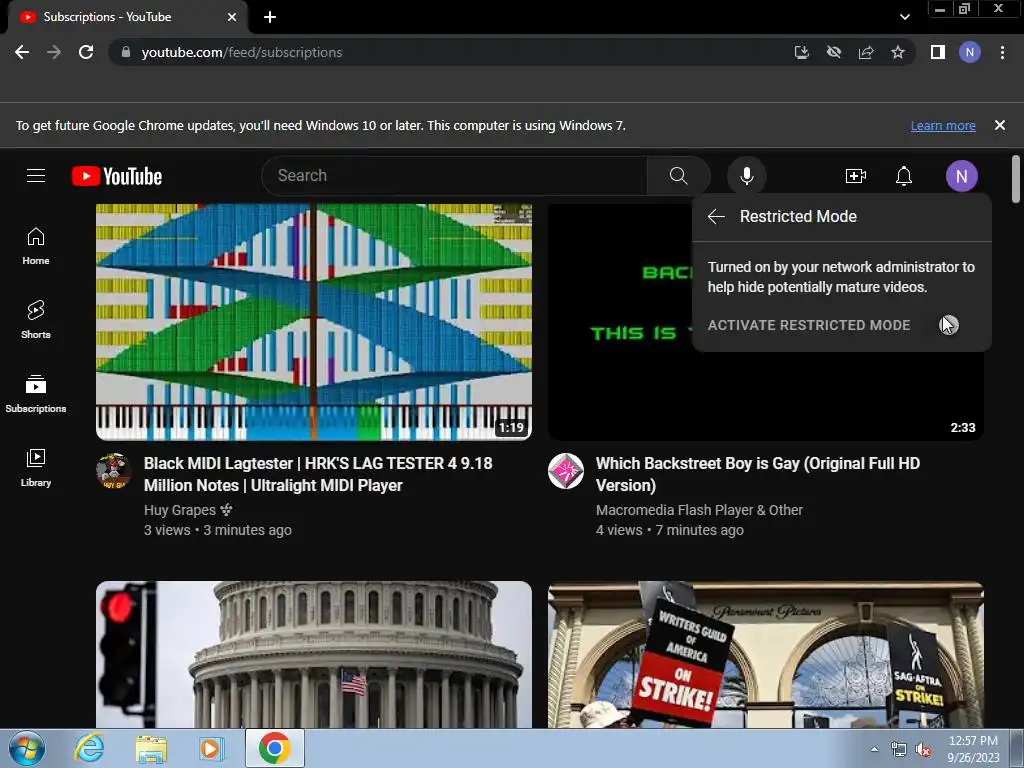Open the purple N account avatar on YouTube

[961, 176]
